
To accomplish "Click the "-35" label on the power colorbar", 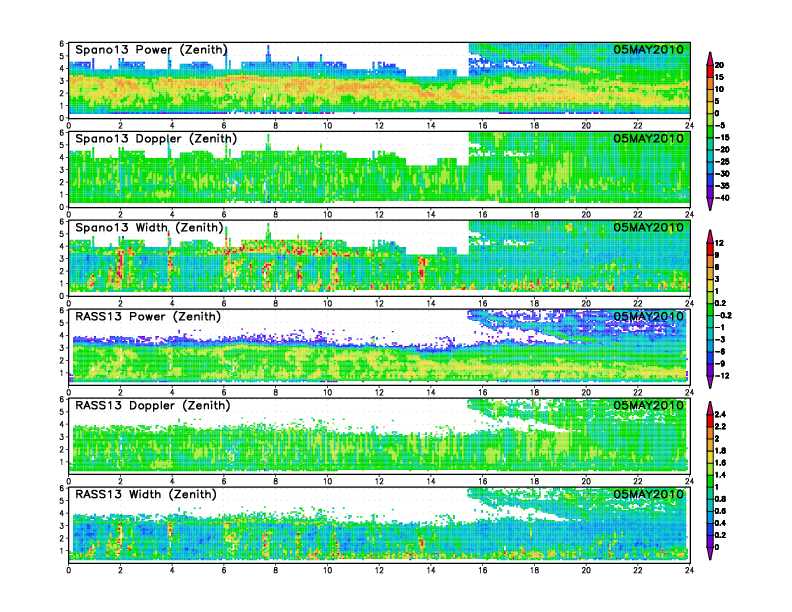I will [x=722, y=186].
